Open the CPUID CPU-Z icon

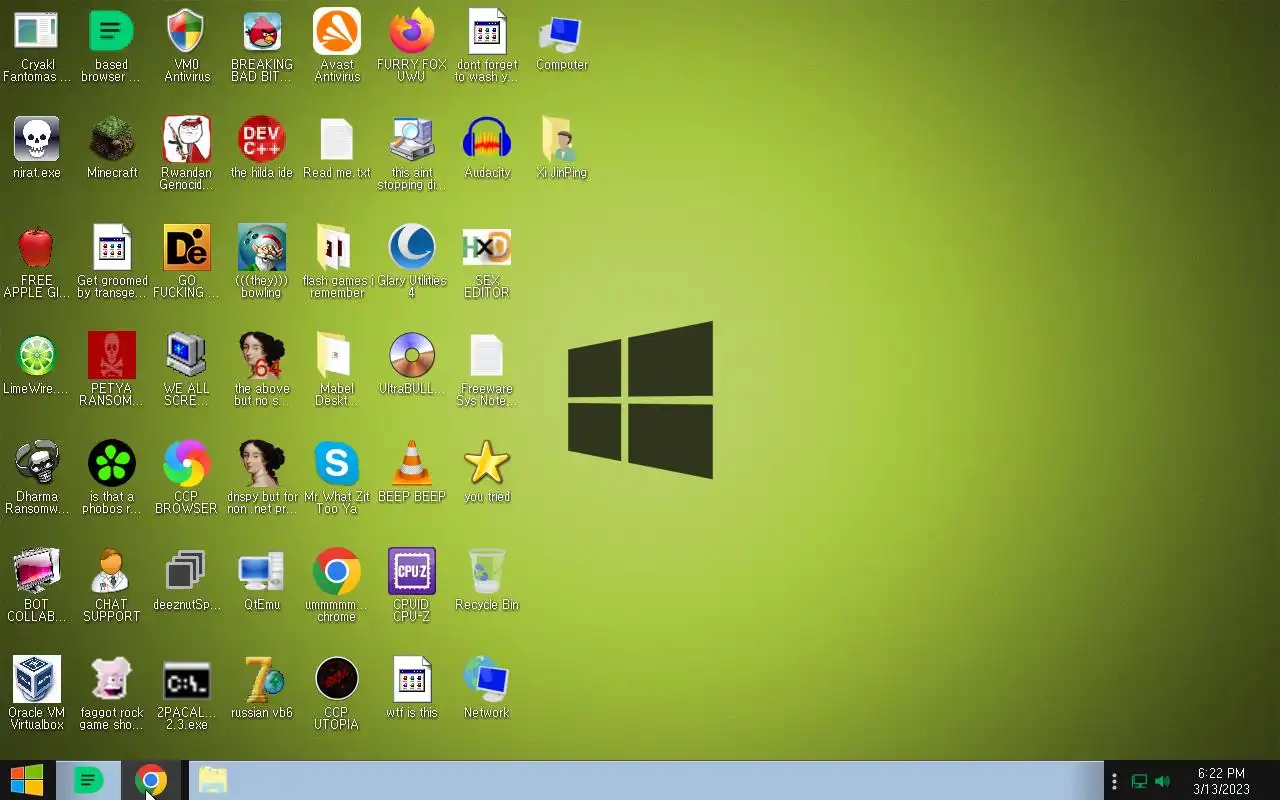(x=412, y=572)
